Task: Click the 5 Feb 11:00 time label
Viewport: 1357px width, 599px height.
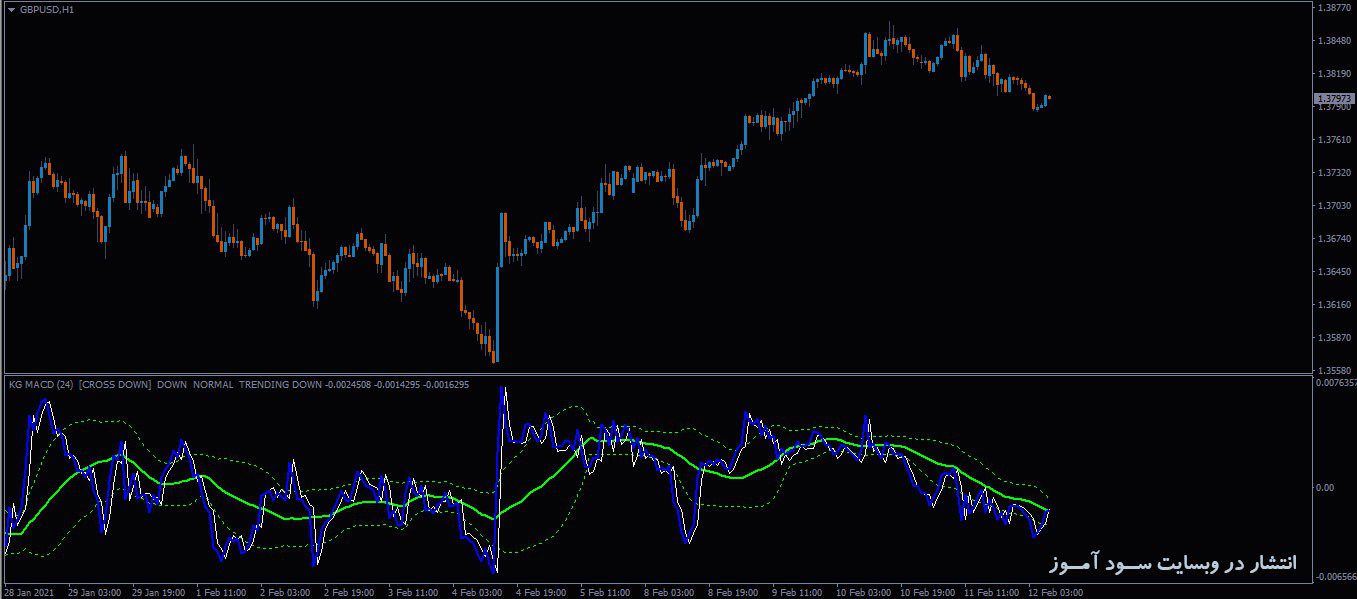Action: (606, 592)
